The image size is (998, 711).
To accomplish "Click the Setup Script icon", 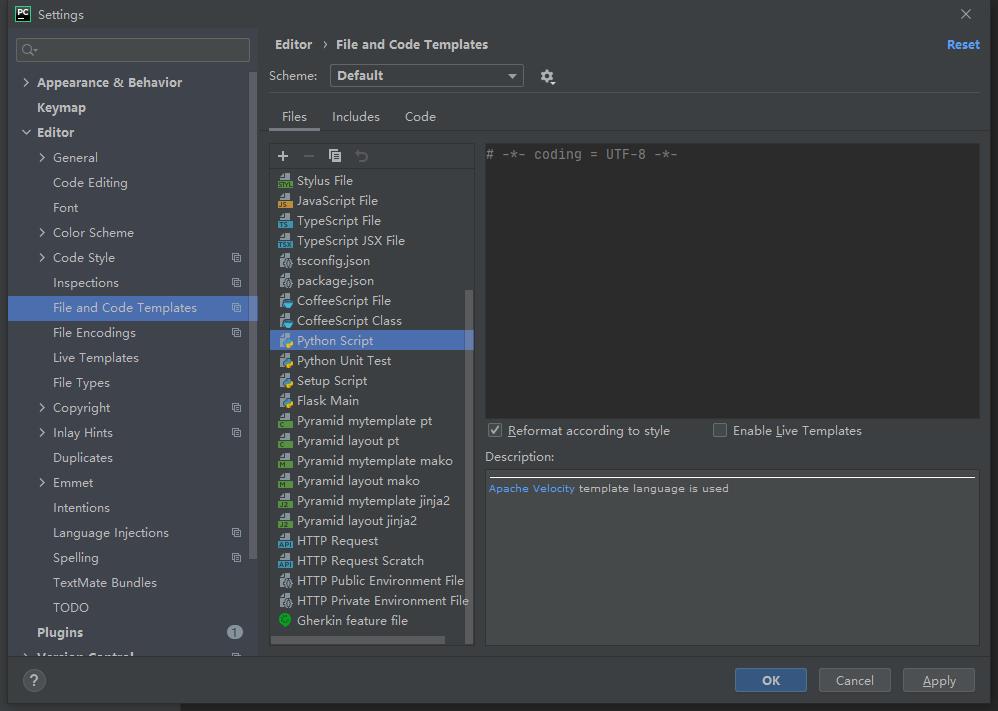I will 285,381.
